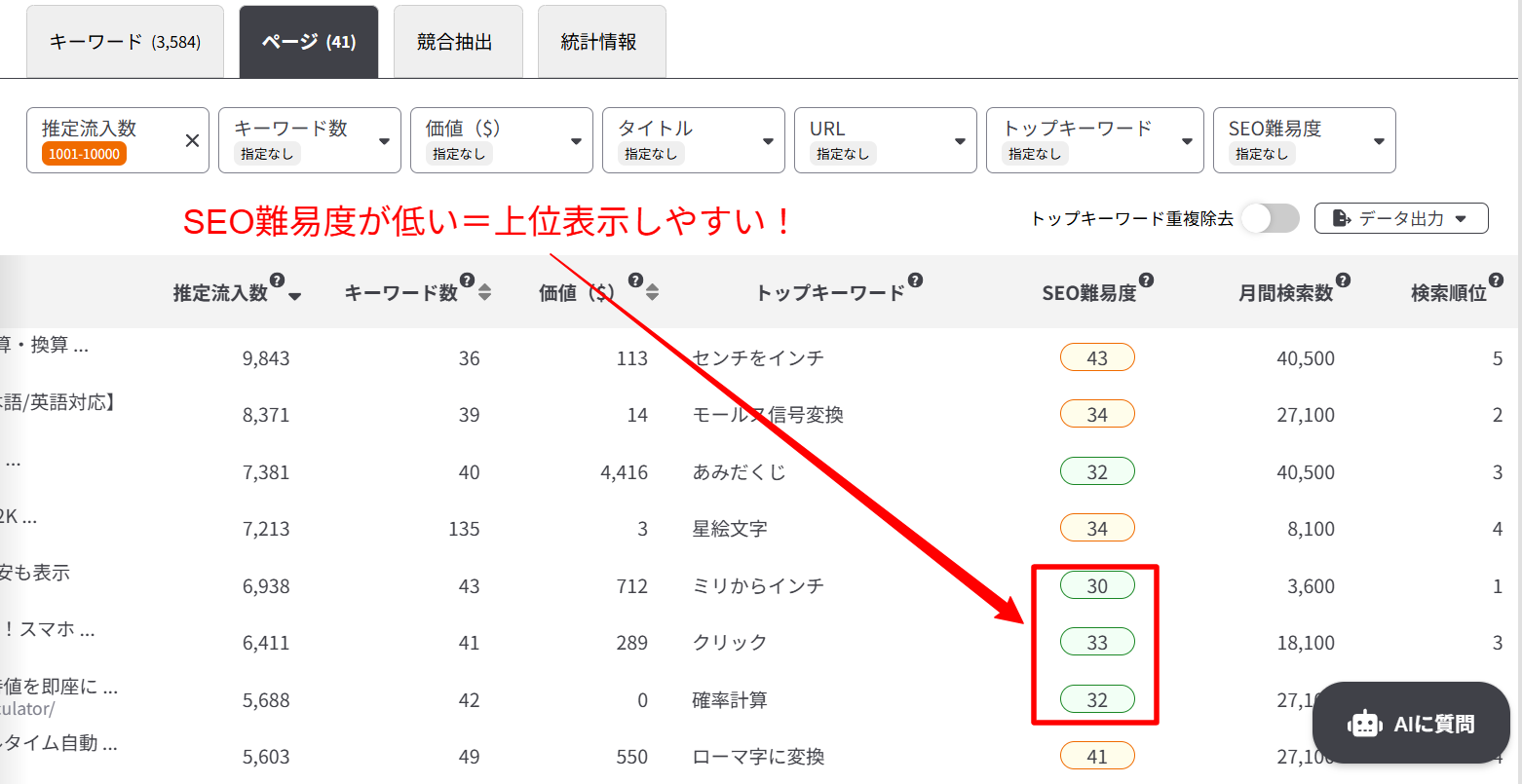
Task: Click the データ出力 export button
Action: coord(1400,218)
